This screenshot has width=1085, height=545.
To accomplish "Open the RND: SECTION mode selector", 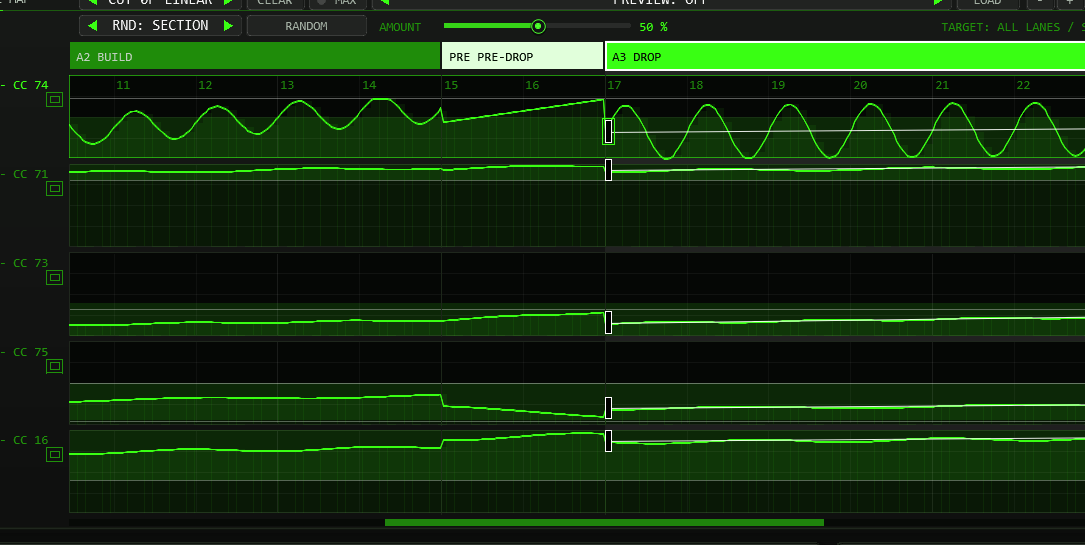I will 161,26.
